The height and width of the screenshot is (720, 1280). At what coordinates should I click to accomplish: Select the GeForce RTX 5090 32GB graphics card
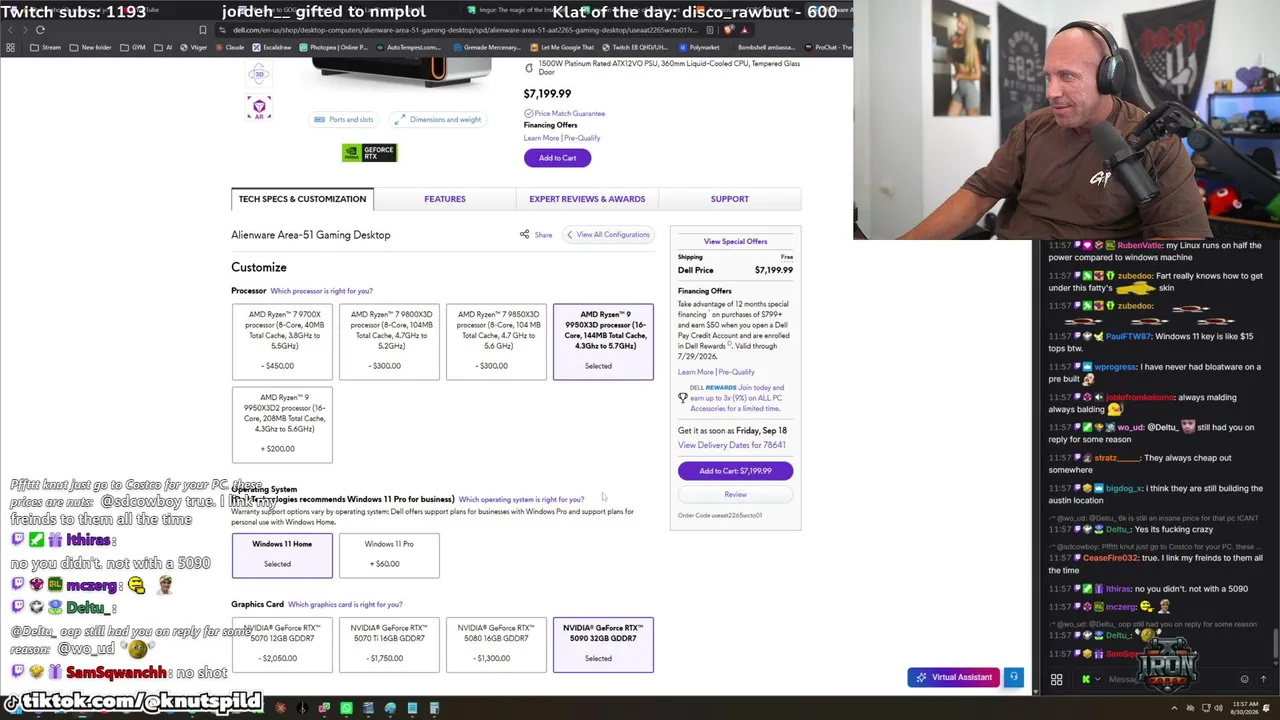(603, 644)
